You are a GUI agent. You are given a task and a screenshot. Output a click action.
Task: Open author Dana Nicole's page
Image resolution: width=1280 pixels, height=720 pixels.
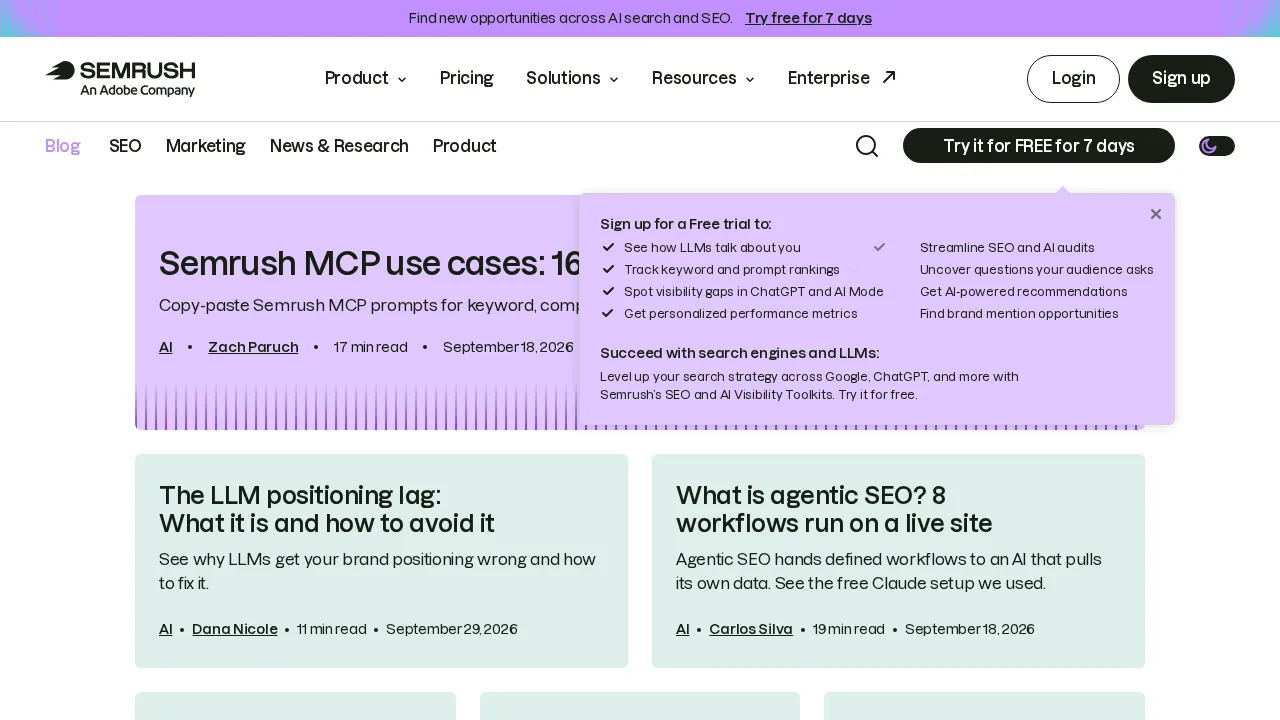point(235,629)
